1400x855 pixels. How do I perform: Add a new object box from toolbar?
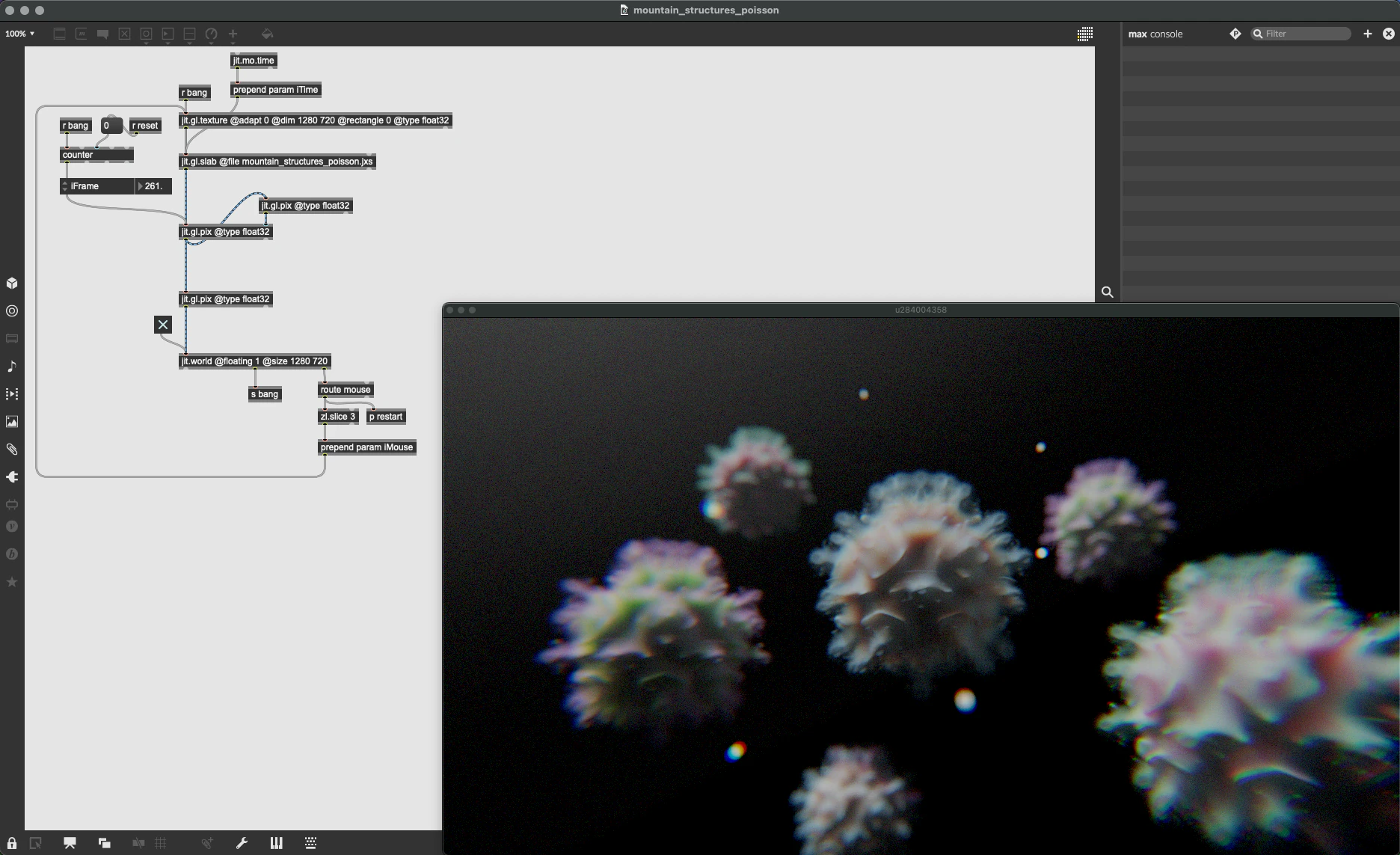tap(60, 34)
